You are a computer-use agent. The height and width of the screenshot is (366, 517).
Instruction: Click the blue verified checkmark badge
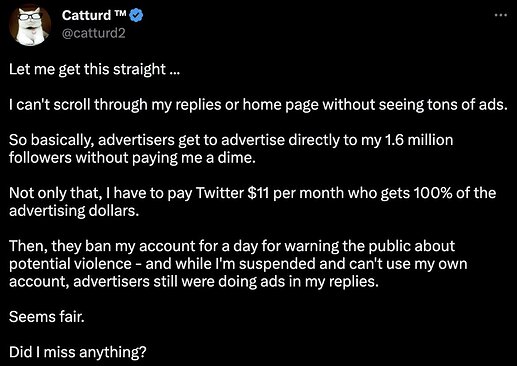click(136, 15)
